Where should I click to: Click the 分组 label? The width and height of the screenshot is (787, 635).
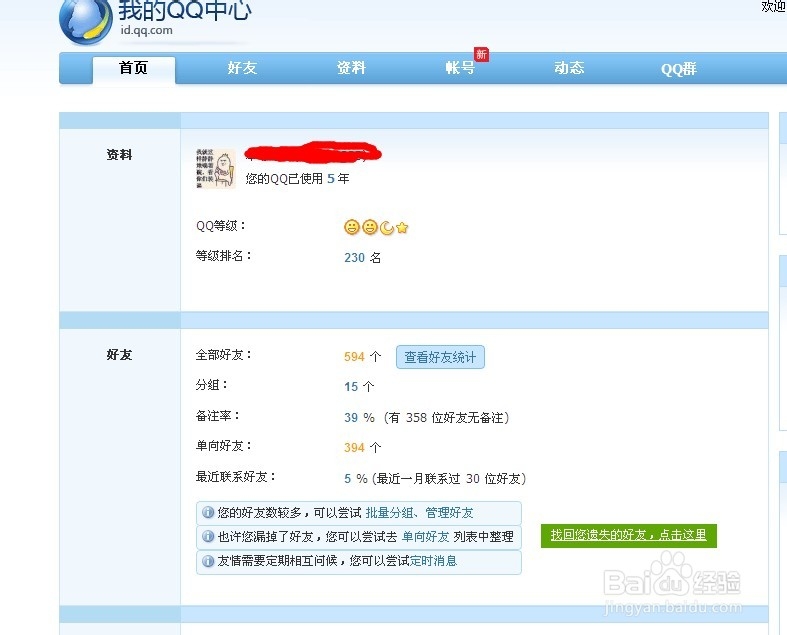point(211,385)
